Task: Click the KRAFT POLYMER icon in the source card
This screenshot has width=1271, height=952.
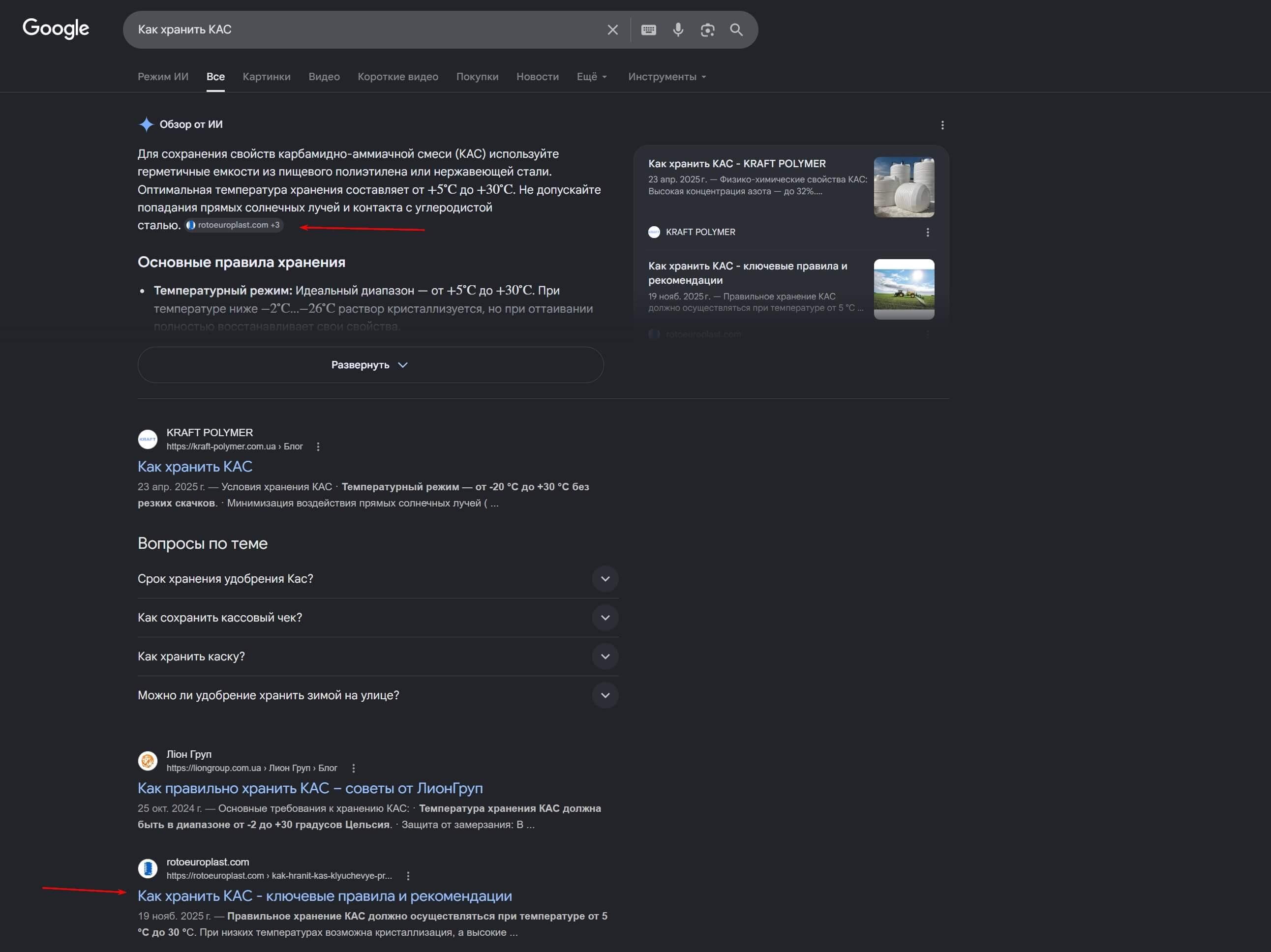Action: coord(654,232)
